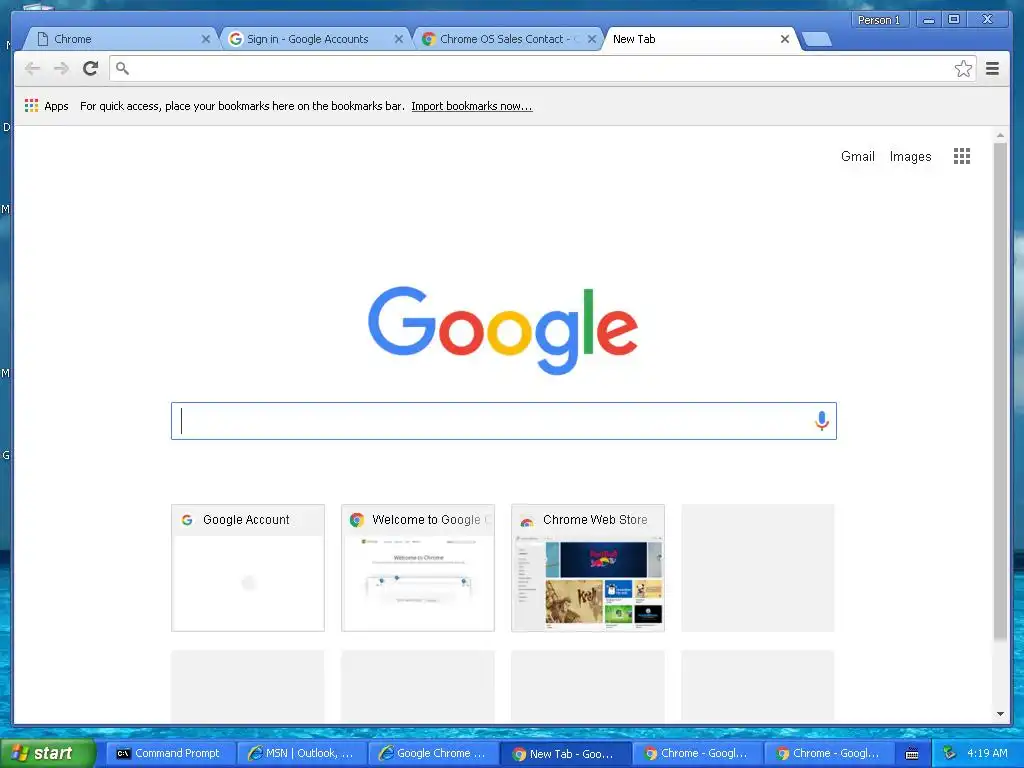Click the magnifier icon in the address bar
The image size is (1024, 768).
point(122,68)
